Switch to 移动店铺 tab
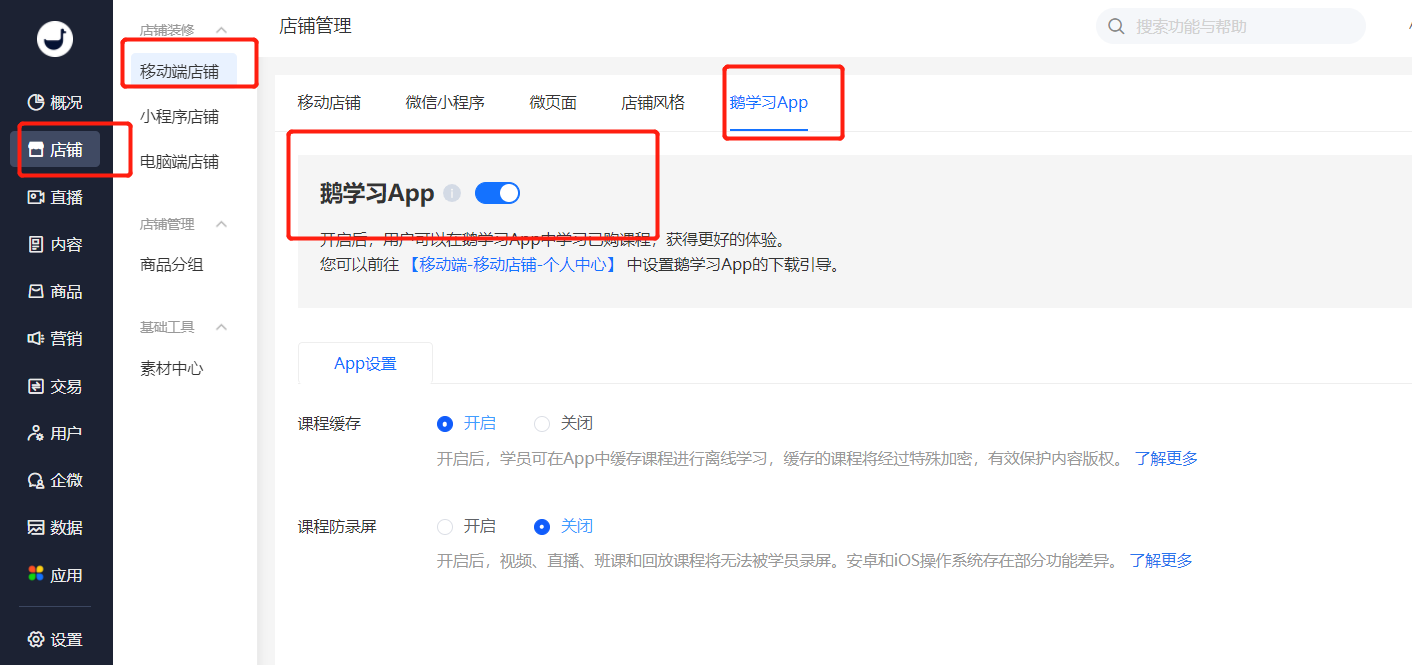This screenshot has height=665, width=1412. [x=329, y=102]
